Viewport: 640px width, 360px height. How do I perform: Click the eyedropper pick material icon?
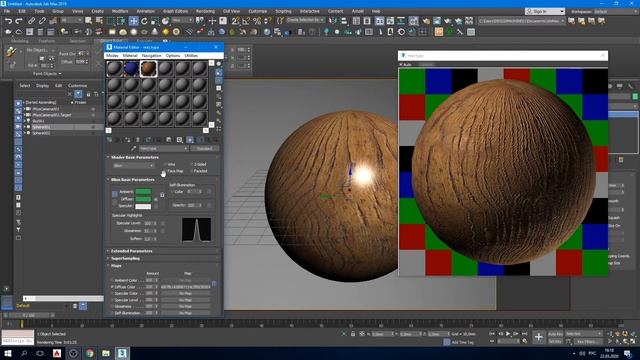[133, 149]
